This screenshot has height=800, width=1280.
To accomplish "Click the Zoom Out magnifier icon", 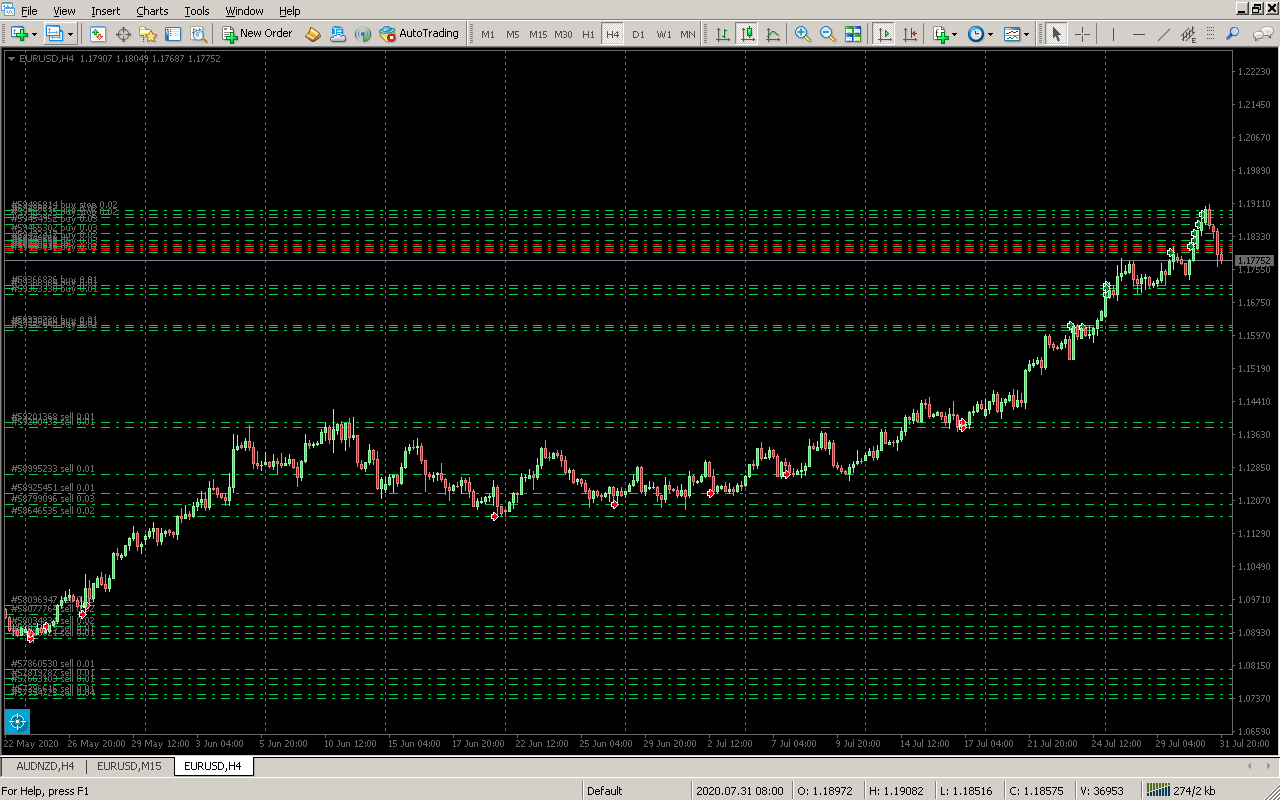I will [x=828, y=34].
